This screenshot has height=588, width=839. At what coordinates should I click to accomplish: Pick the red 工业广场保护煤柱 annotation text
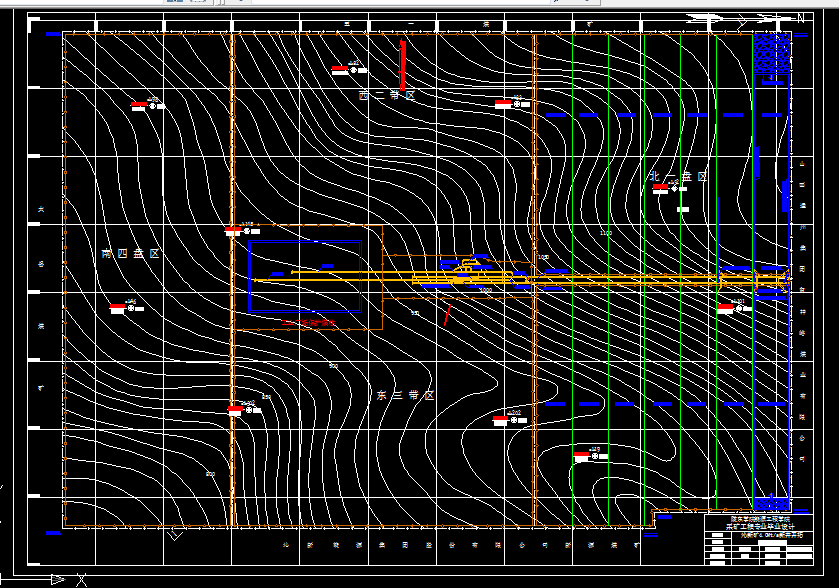click(x=309, y=323)
